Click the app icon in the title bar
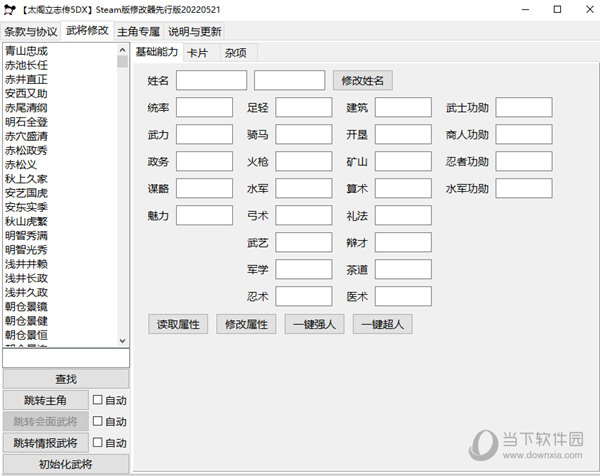600x476 pixels. [x=10, y=10]
